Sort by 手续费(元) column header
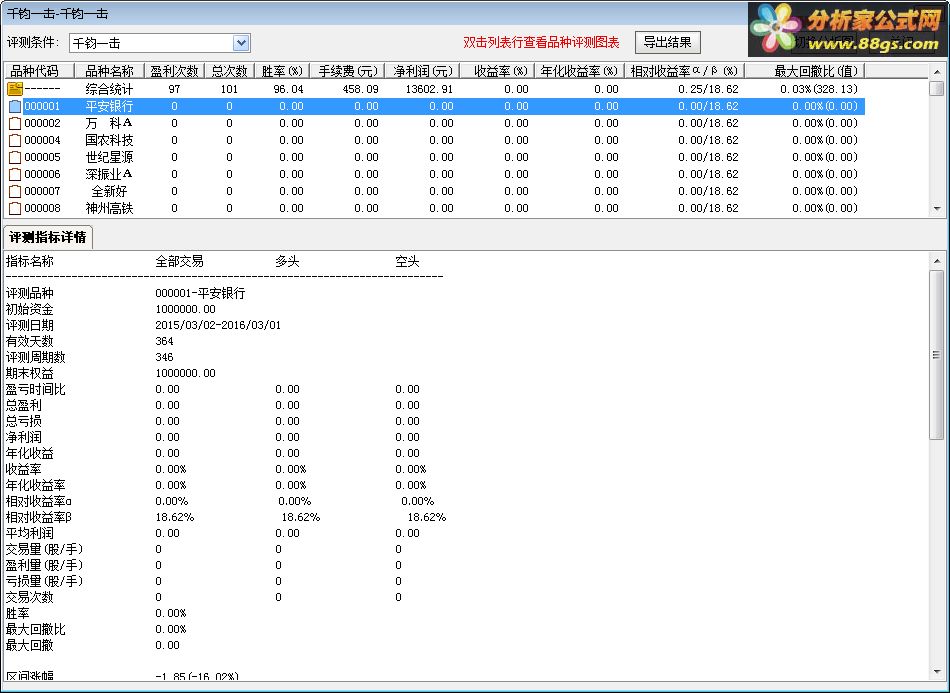950x693 pixels. point(347,71)
